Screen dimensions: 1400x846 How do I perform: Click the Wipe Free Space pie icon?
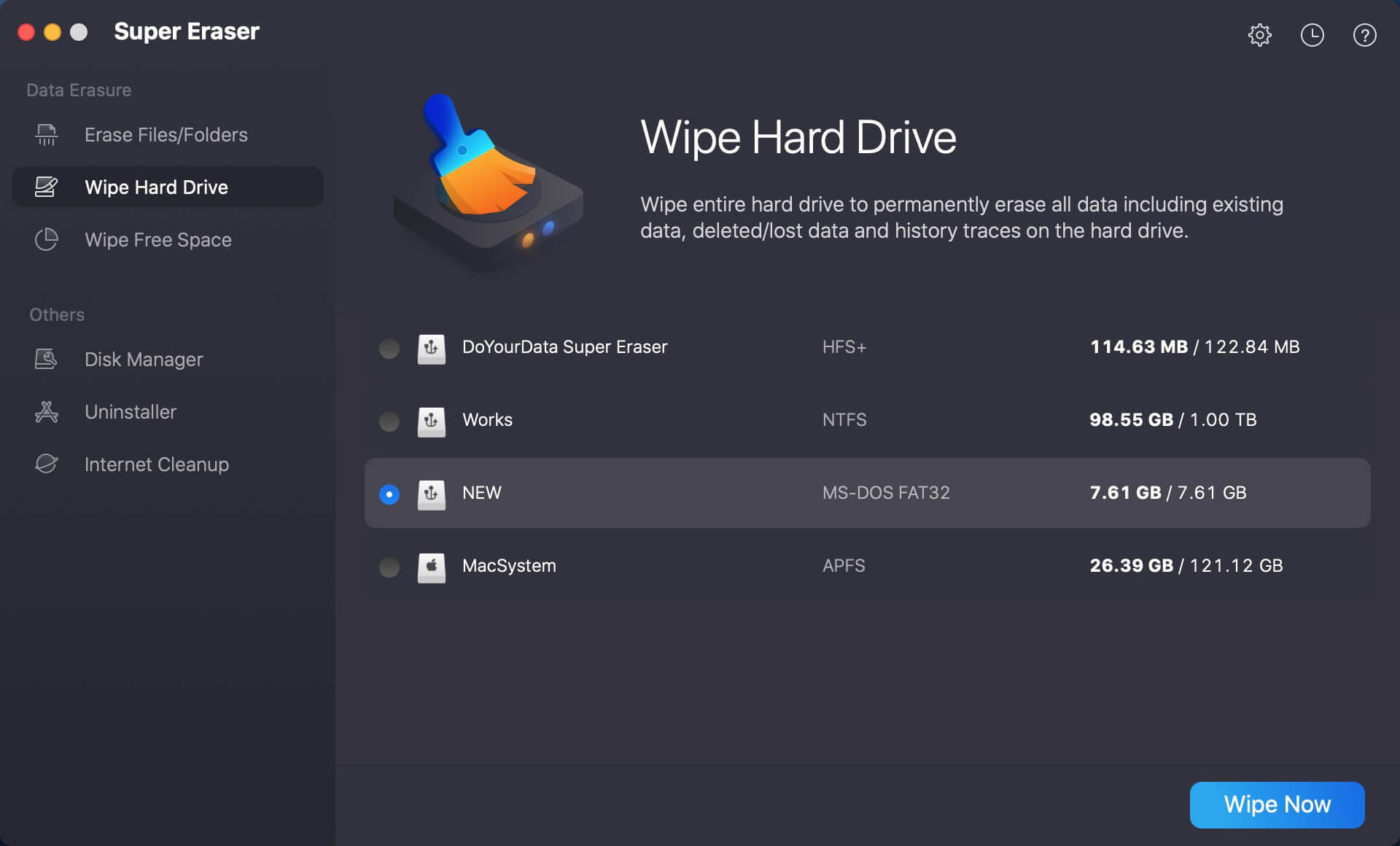click(x=47, y=240)
